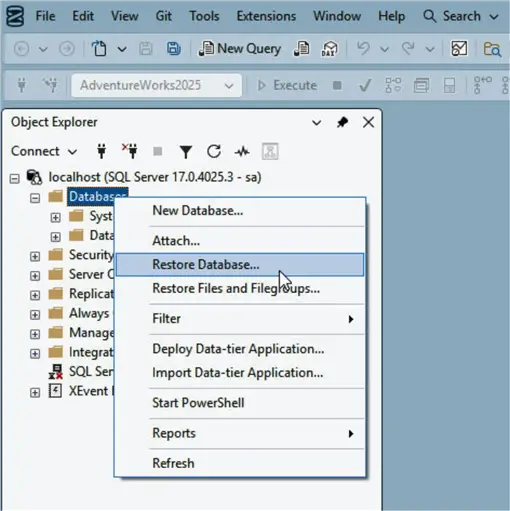Viewport: 510px width, 511px height.
Task: Toggle the Object Explorer auto-hide pin
Action: pyautogui.click(x=342, y=122)
